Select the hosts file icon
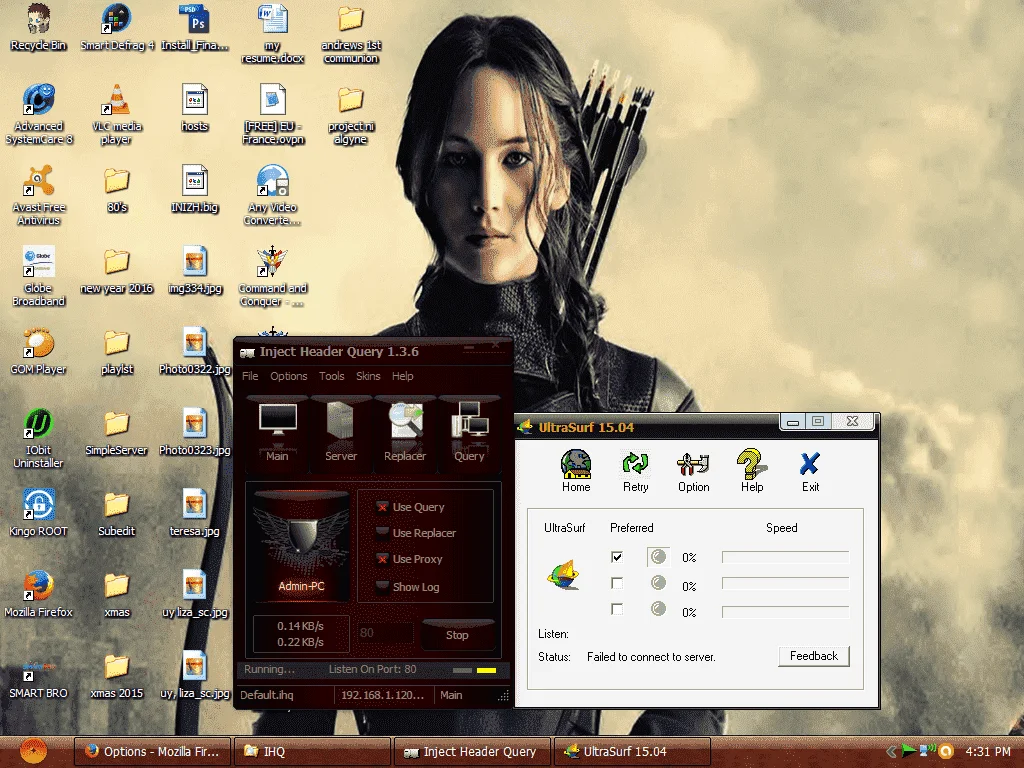Screen dimensions: 1024x768 pyautogui.click(x=195, y=108)
